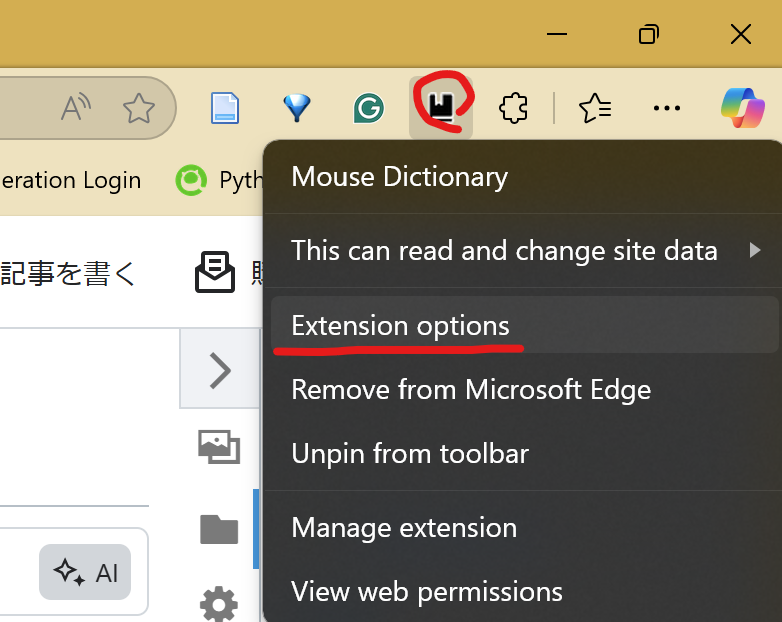
Task: Add this page to favorites star
Action: (139, 108)
